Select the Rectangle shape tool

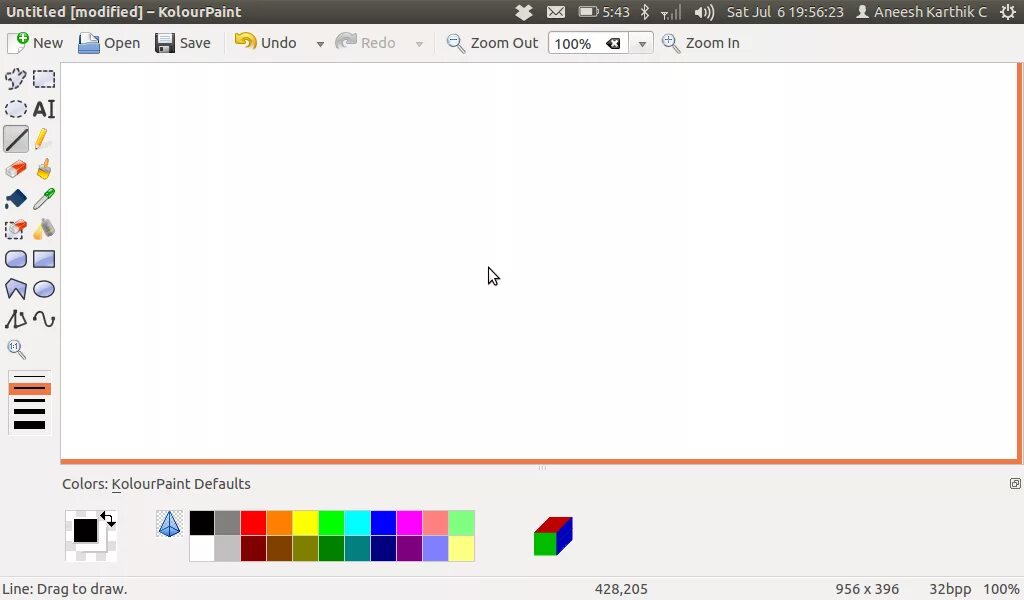(44, 259)
